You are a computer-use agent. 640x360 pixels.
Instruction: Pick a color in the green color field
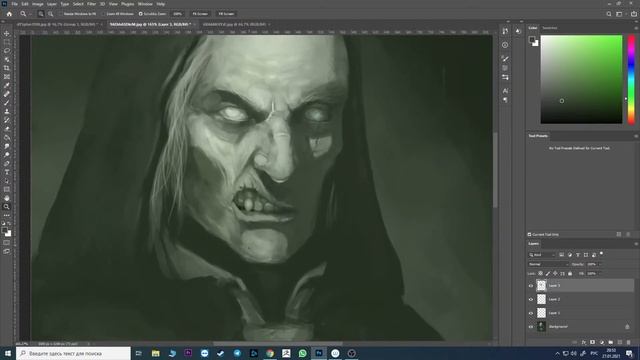(x=581, y=79)
